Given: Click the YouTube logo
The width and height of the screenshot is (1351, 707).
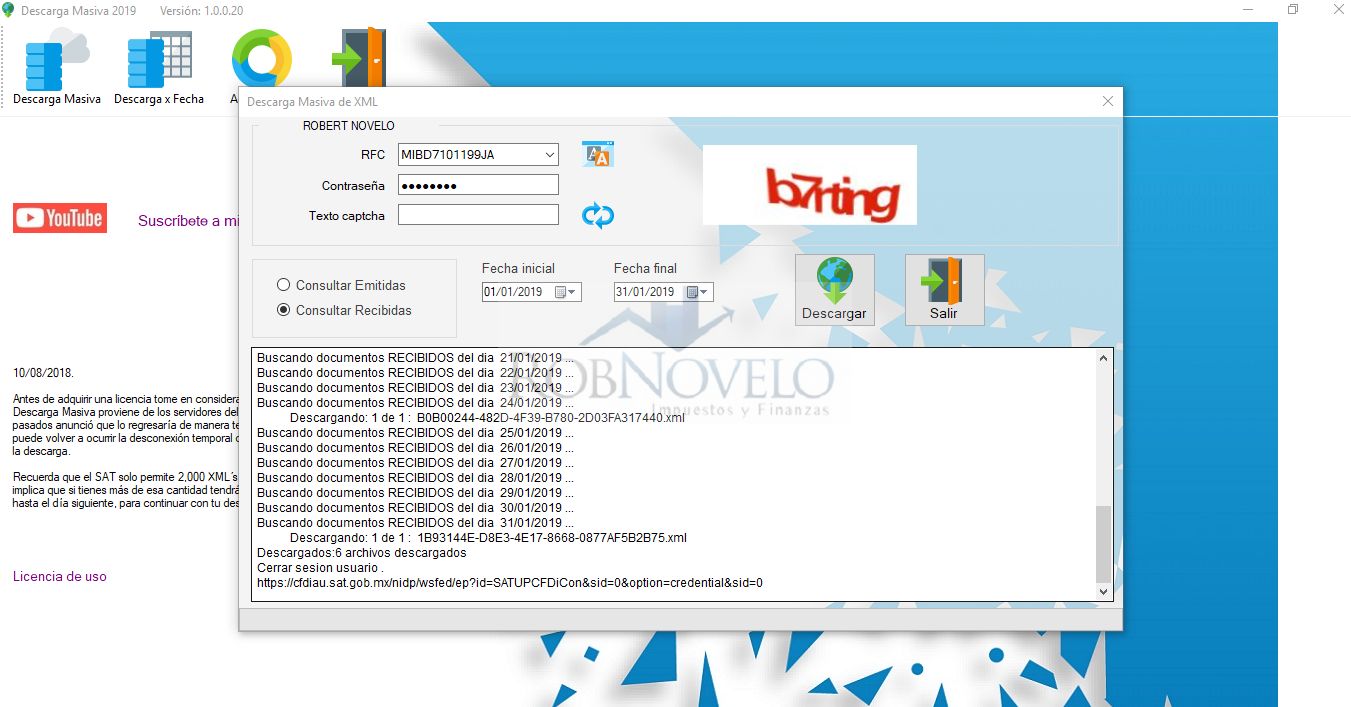Looking at the screenshot, I should click(x=59, y=219).
